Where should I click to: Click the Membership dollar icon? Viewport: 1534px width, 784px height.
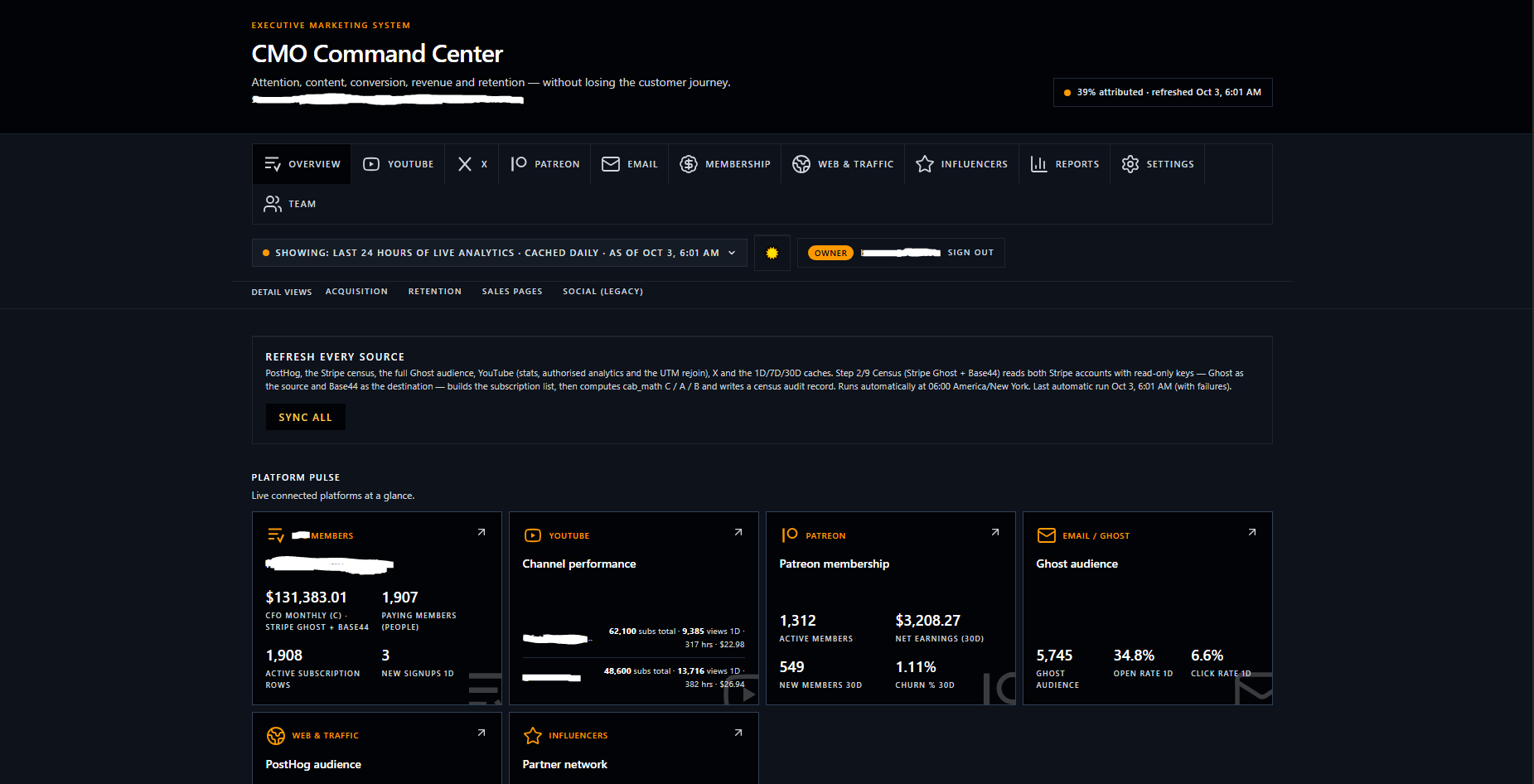tap(689, 164)
